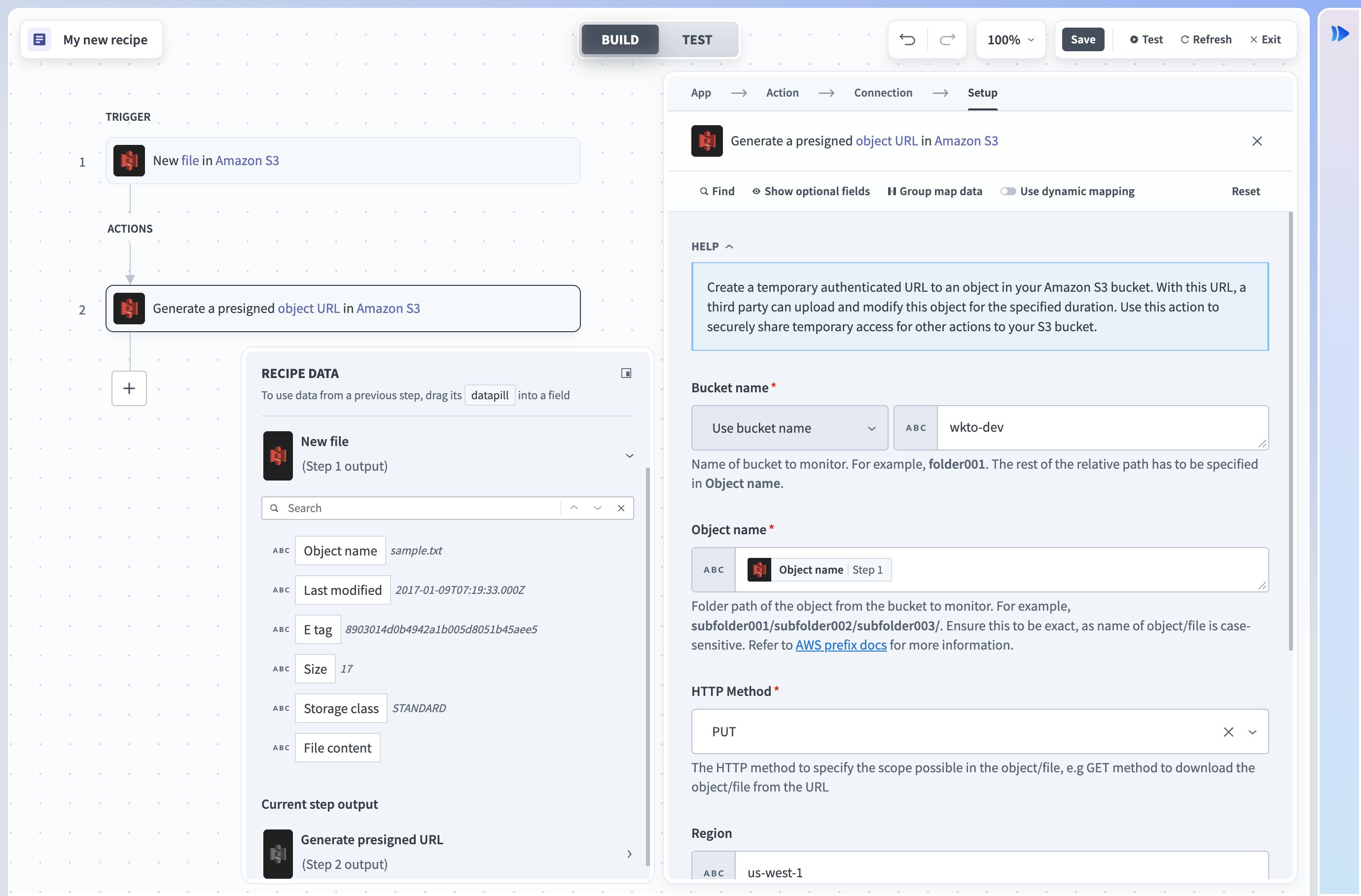Open the HTTP Method dropdown arrow

point(1253,732)
